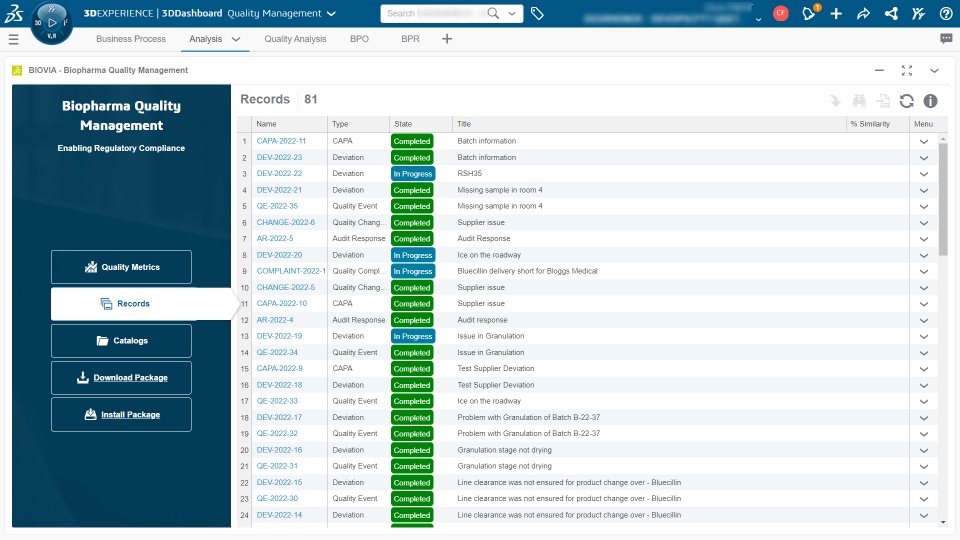Open menu chevron for COMPLAINT-2022-1

click(x=924, y=271)
